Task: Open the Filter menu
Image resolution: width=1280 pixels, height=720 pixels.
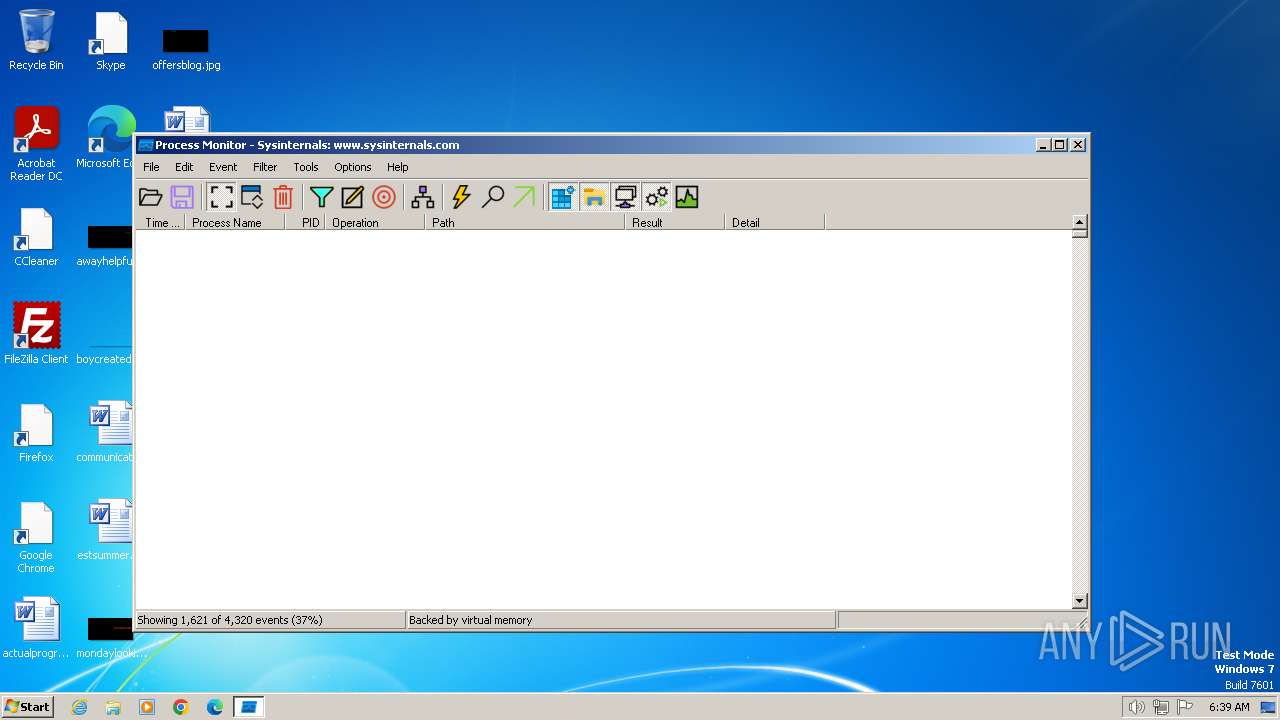Action: [x=265, y=167]
